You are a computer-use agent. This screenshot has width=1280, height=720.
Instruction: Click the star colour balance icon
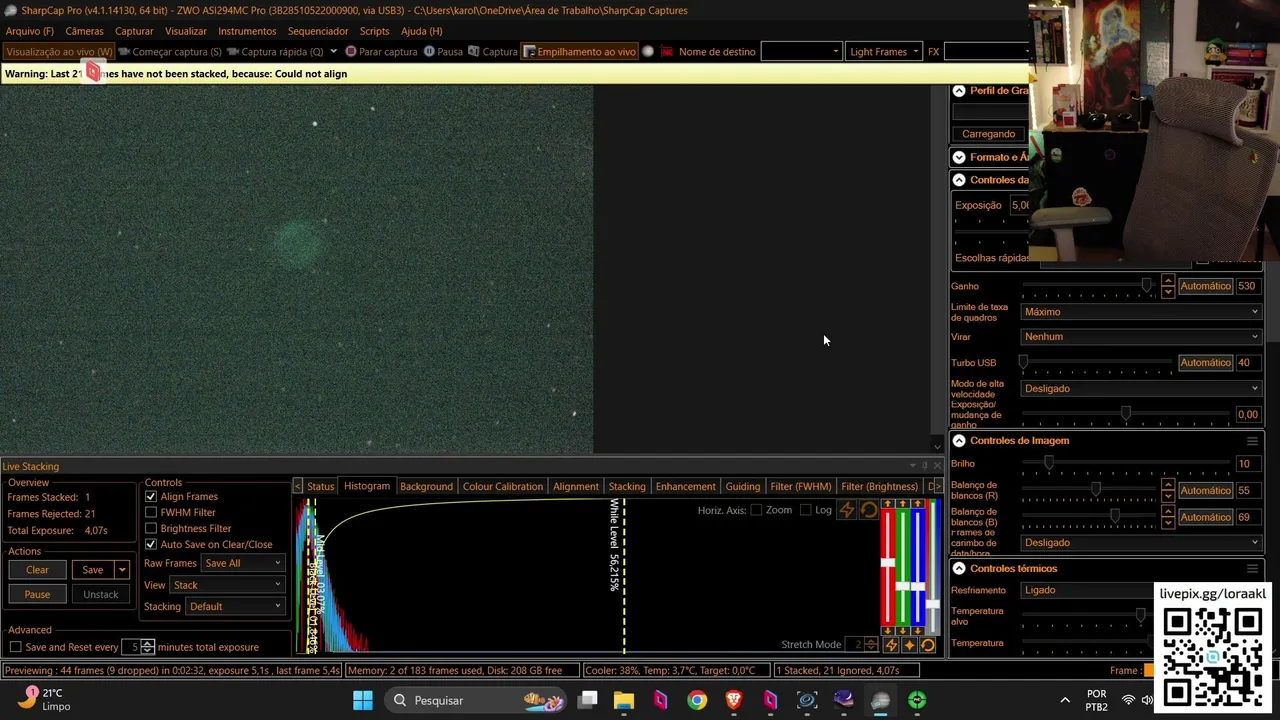click(x=909, y=645)
